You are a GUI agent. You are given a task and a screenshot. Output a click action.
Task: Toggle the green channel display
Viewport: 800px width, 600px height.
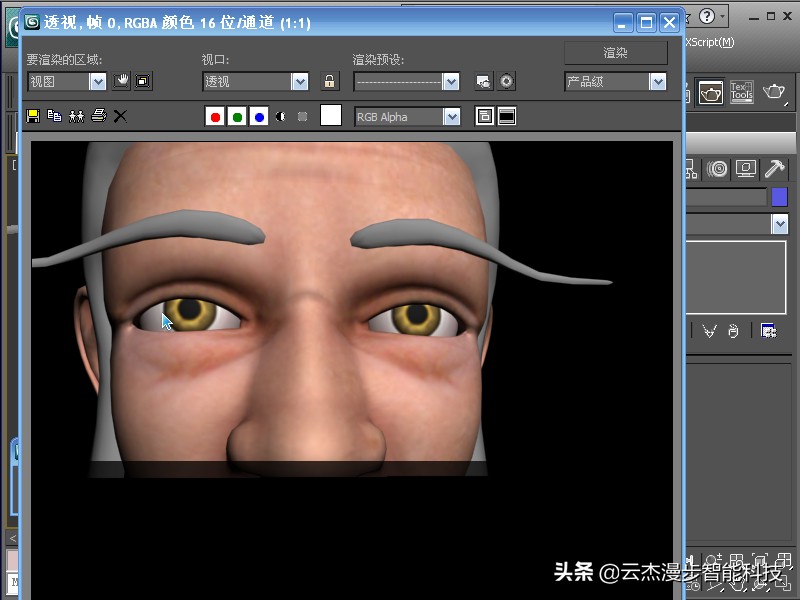(x=237, y=115)
